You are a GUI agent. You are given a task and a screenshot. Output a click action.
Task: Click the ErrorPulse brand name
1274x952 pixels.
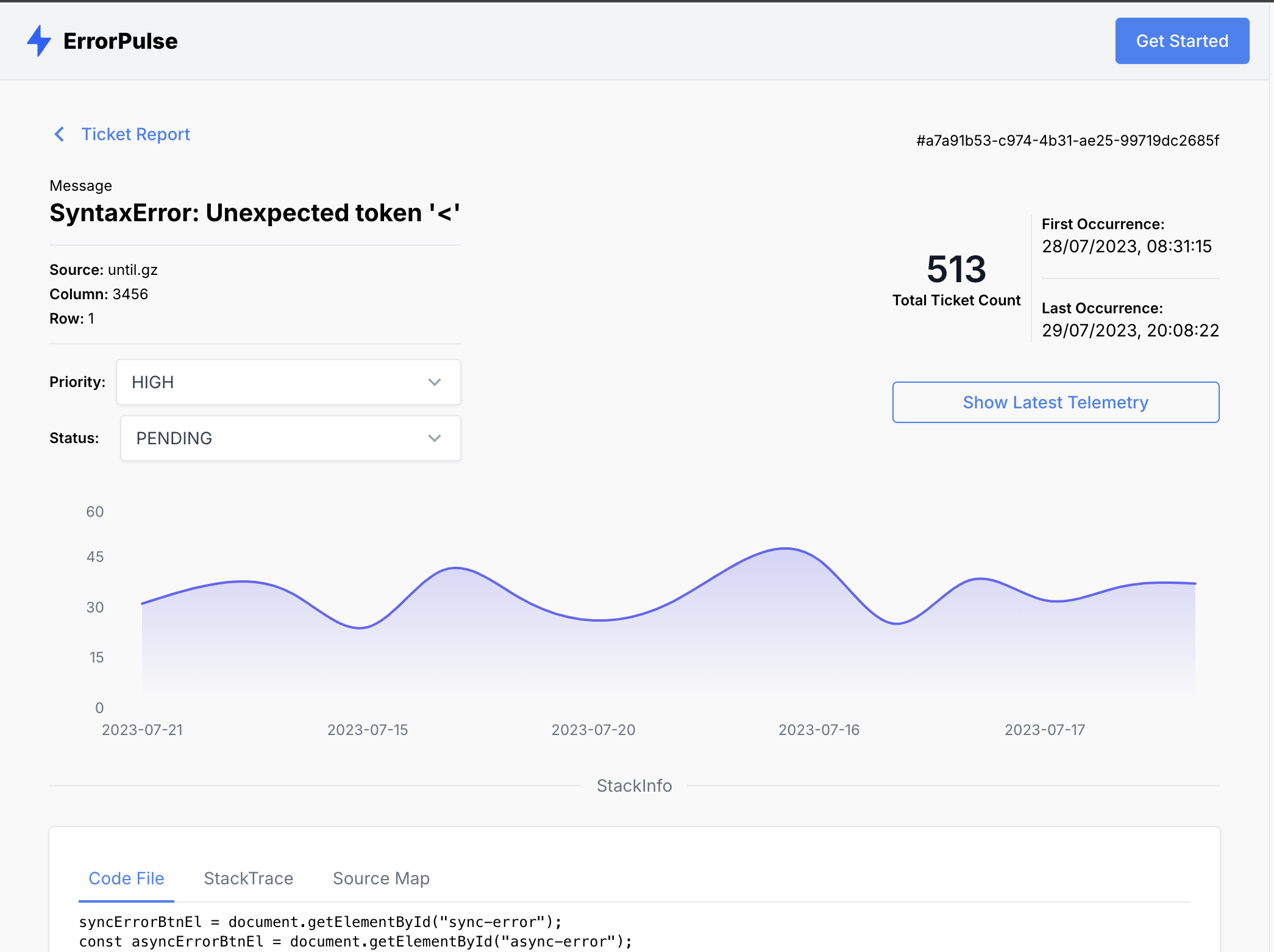121,41
